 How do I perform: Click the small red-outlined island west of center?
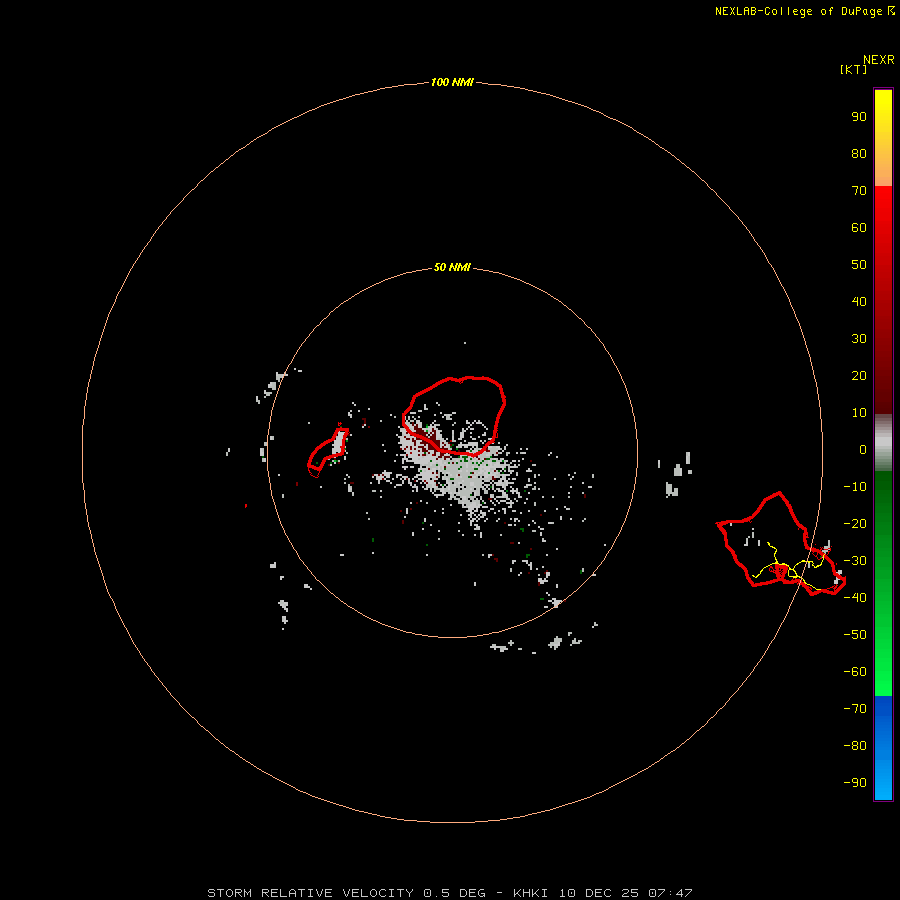pyautogui.click(x=328, y=453)
